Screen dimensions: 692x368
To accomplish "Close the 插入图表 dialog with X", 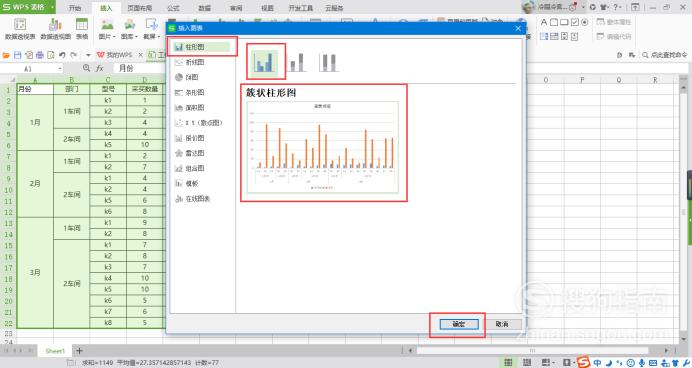I will pos(518,28).
